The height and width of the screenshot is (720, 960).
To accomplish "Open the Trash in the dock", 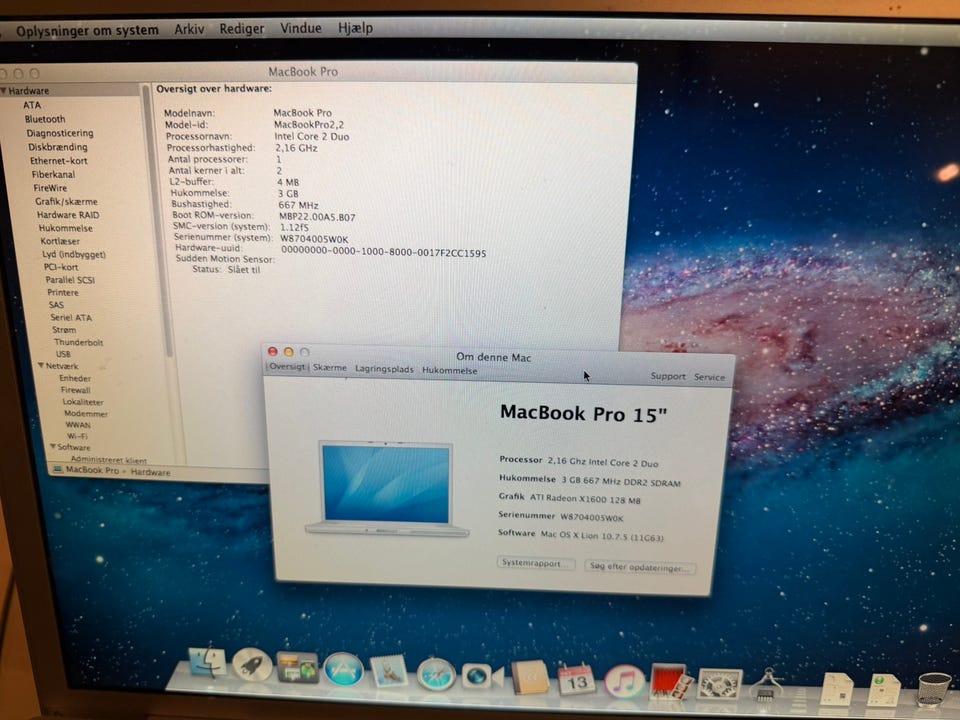I will [933, 689].
